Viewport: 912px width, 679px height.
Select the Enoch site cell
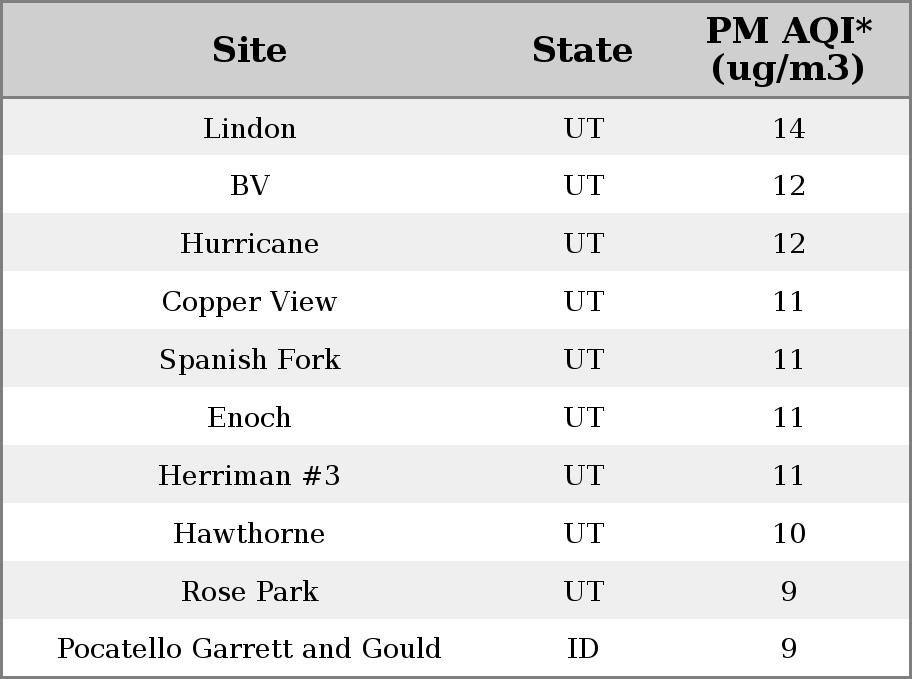pyautogui.click(x=250, y=417)
